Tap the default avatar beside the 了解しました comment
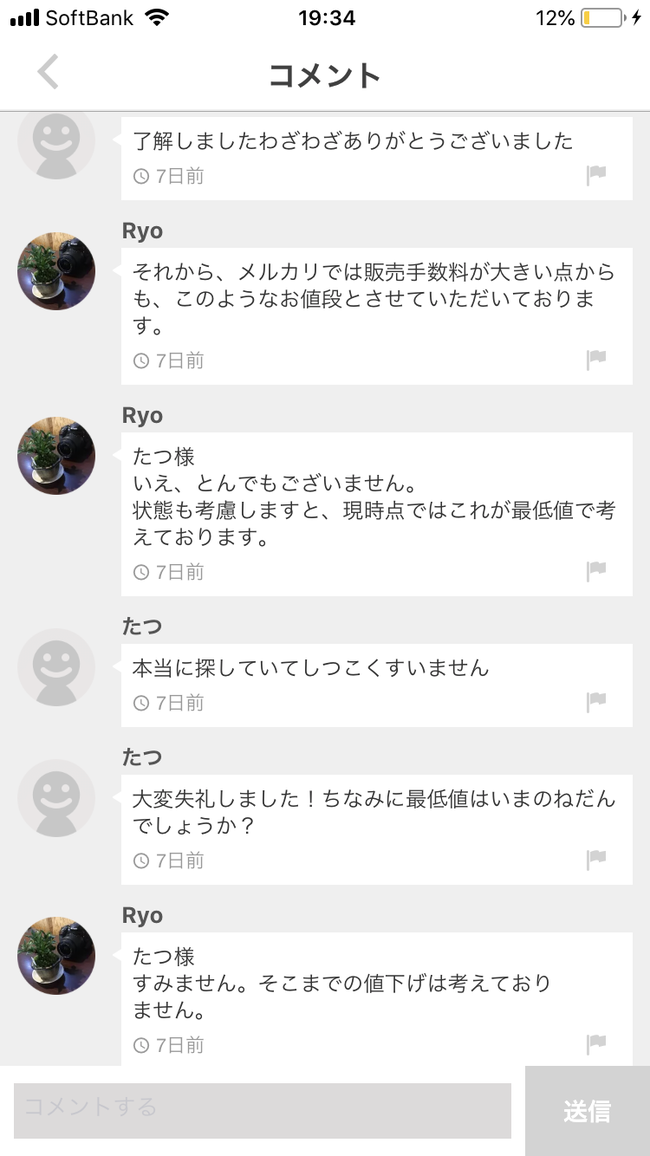This screenshot has width=650, height=1156. click(x=56, y=145)
